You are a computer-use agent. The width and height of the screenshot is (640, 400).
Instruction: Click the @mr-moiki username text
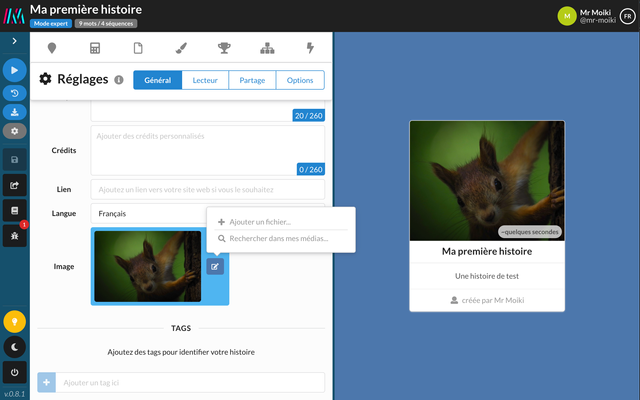(x=598, y=20)
